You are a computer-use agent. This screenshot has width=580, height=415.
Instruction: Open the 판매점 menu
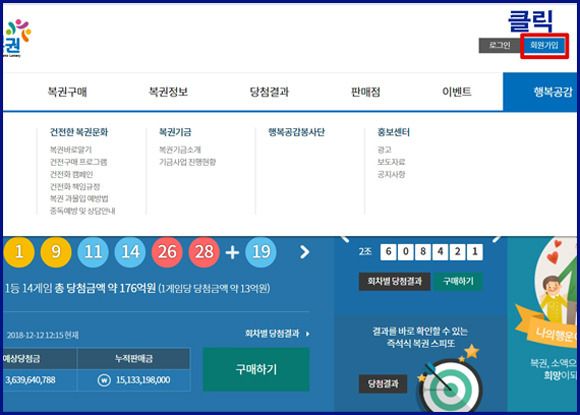[x=365, y=92]
